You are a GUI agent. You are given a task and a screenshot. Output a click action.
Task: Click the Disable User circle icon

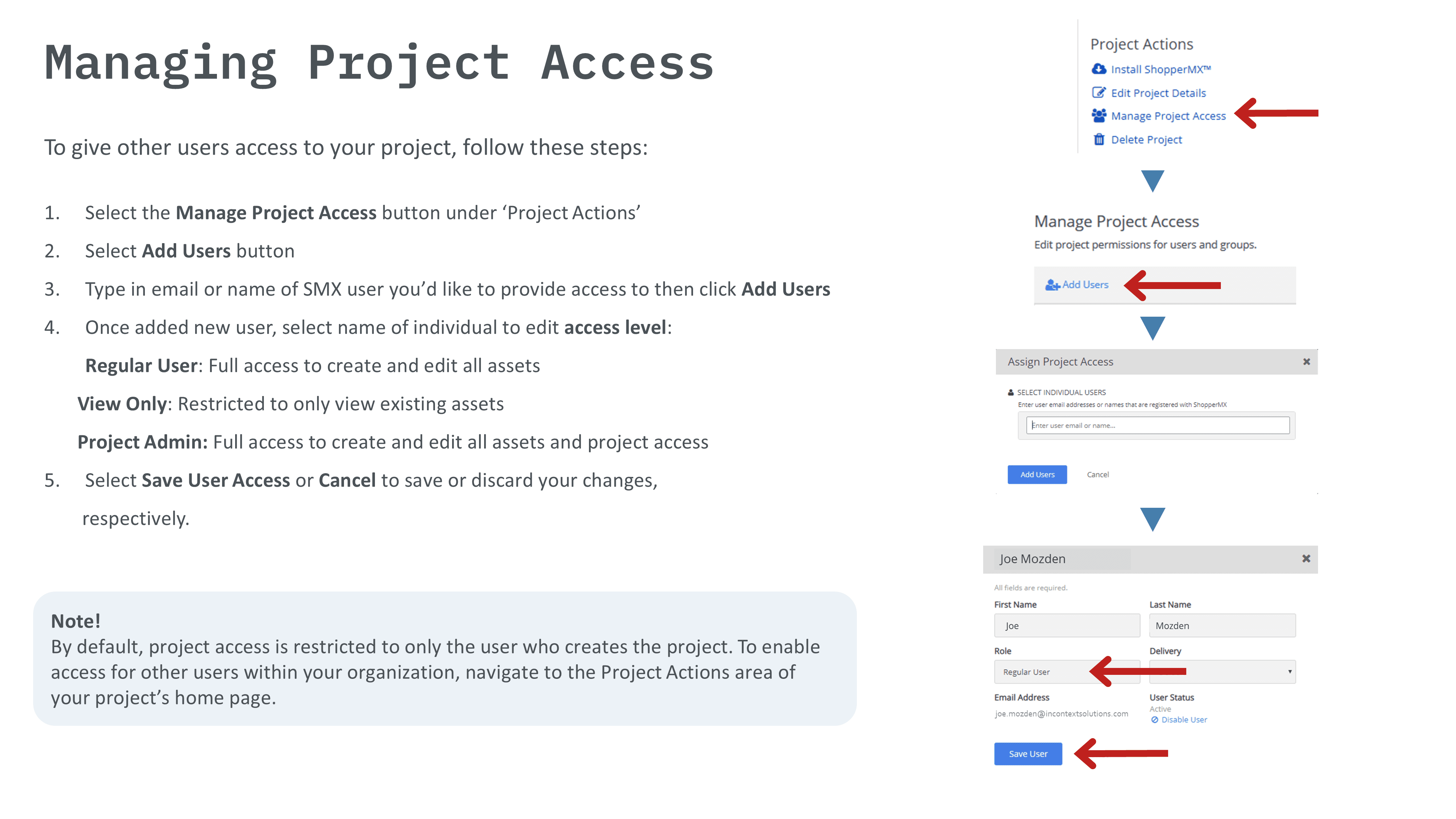(1155, 720)
